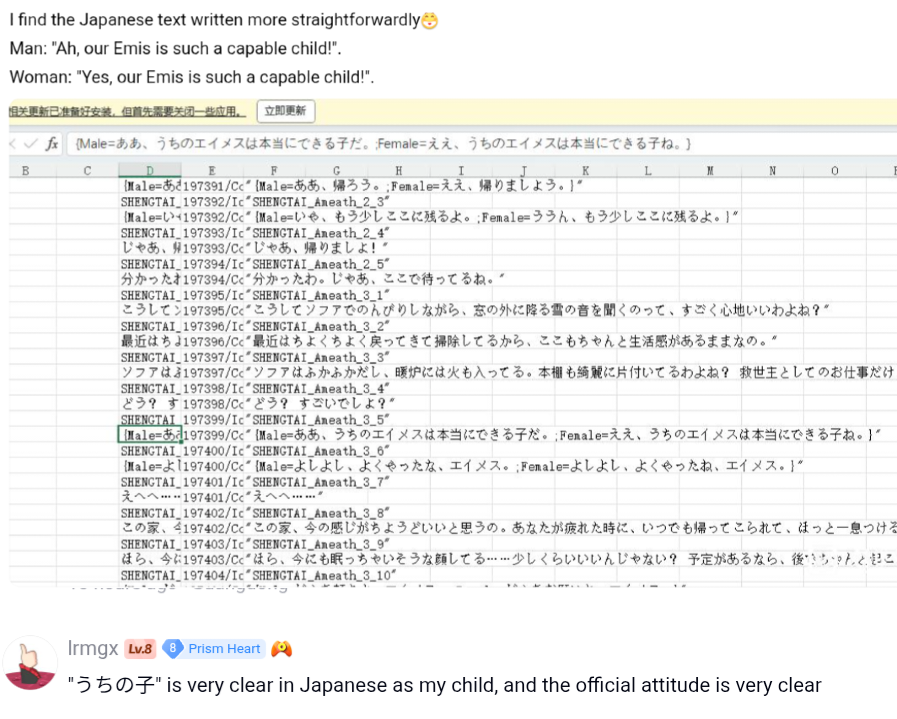Click the green-bordered active cell in column D
897x719 pixels.
click(x=150, y=435)
